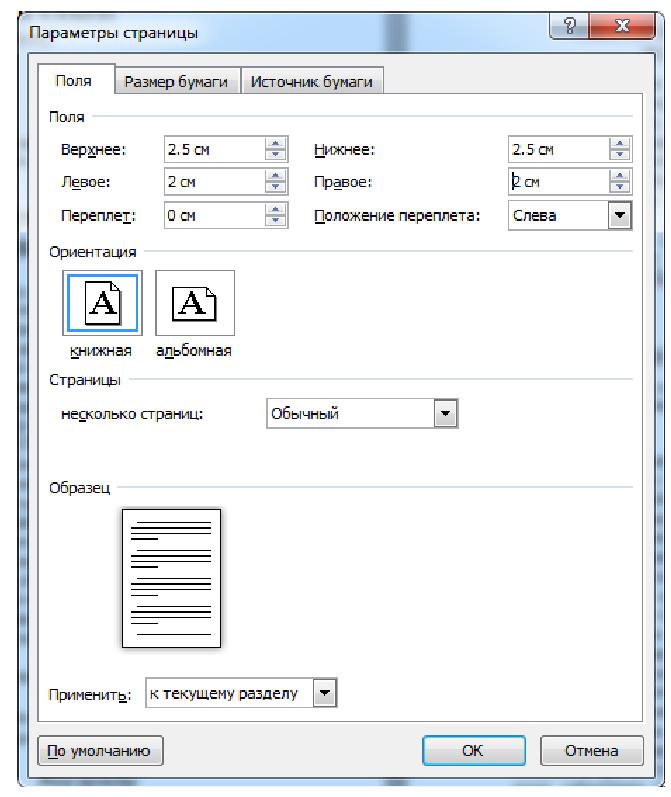Viewport: 671px width, 797px height.
Task: Click the page sample preview thumbnail
Action: tap(171, 578)
